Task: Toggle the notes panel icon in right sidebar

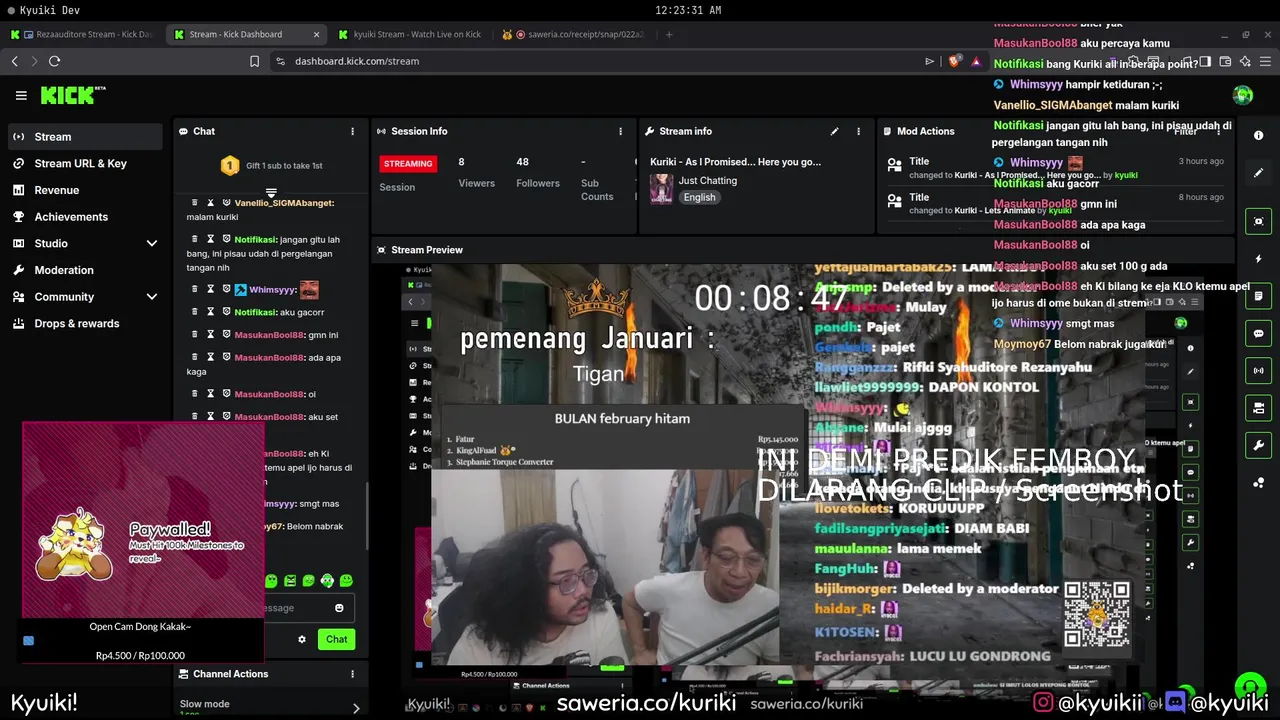Action: click(x=1258, y=296)
